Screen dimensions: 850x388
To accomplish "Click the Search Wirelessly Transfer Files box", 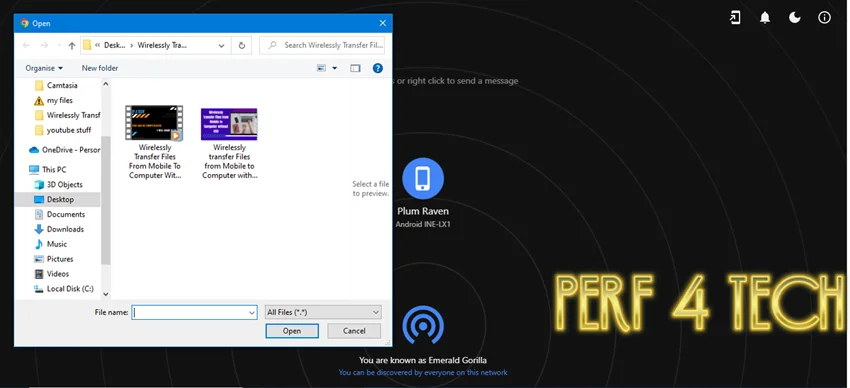I will pyautogui.click(x=323, y=46).
